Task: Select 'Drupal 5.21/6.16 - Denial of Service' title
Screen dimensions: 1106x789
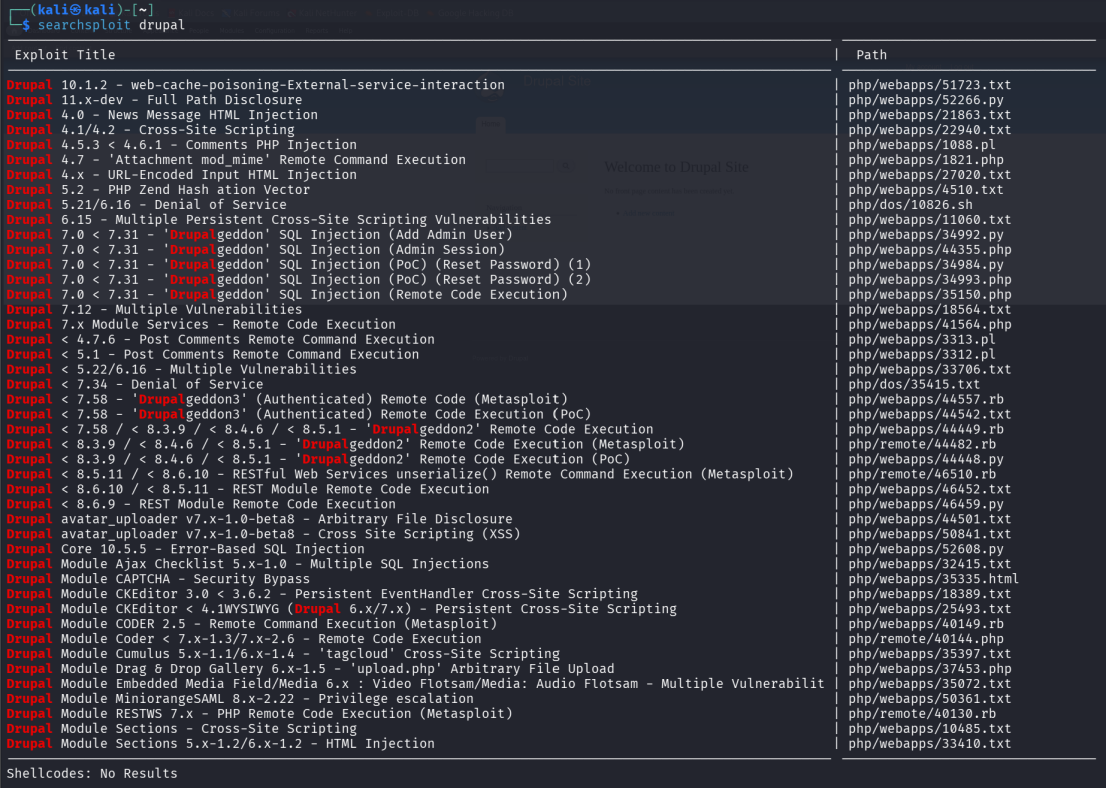Action: [x=147, y=204]
